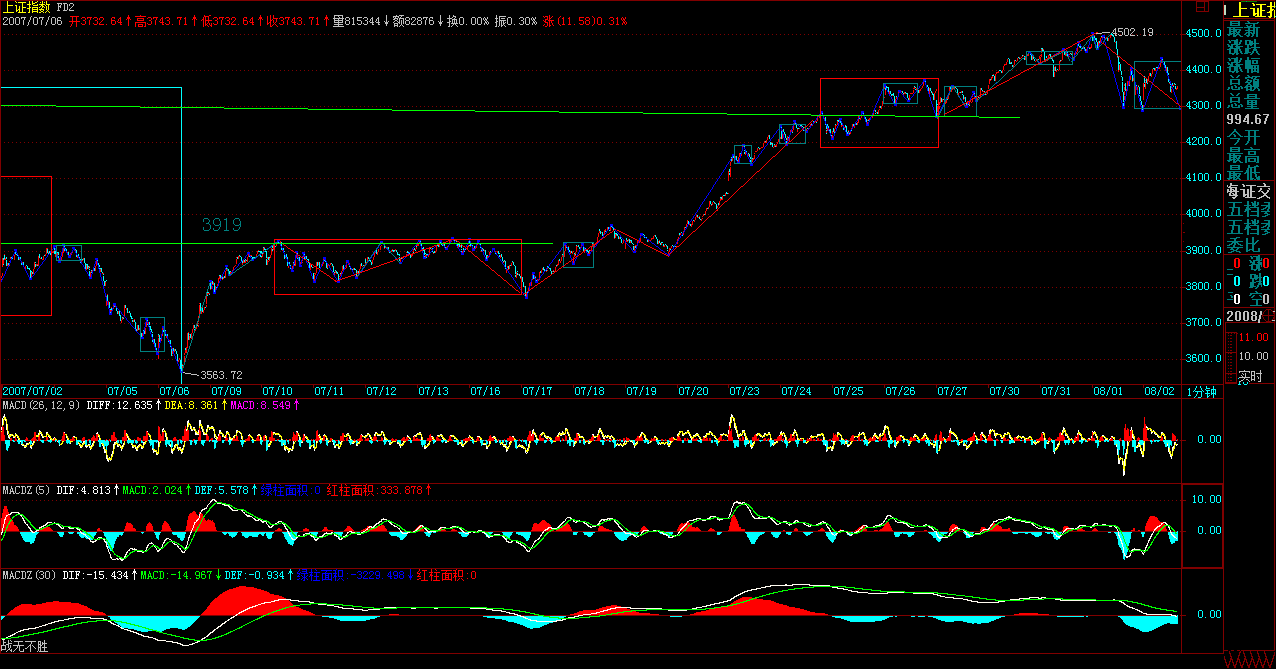Click the 4000.0 price axis label

[1202, 214]
